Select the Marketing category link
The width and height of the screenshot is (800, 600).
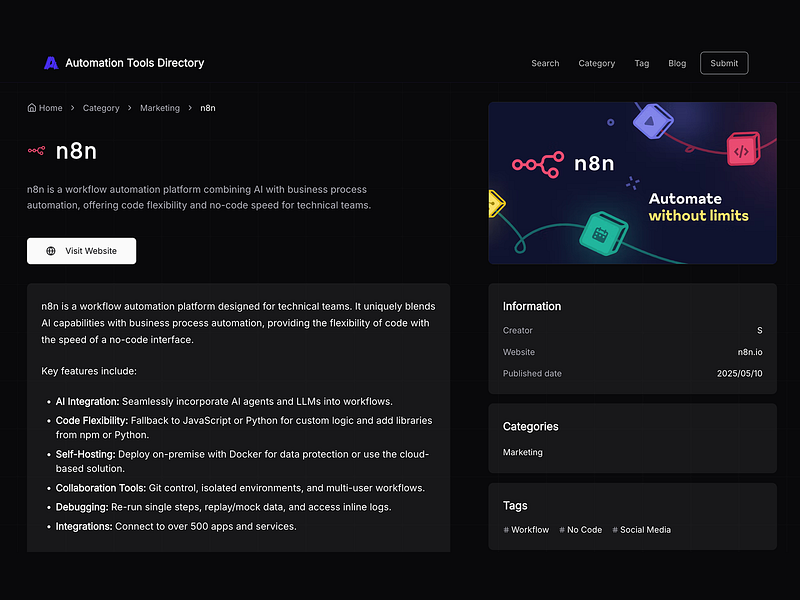[x=522, y=452]
